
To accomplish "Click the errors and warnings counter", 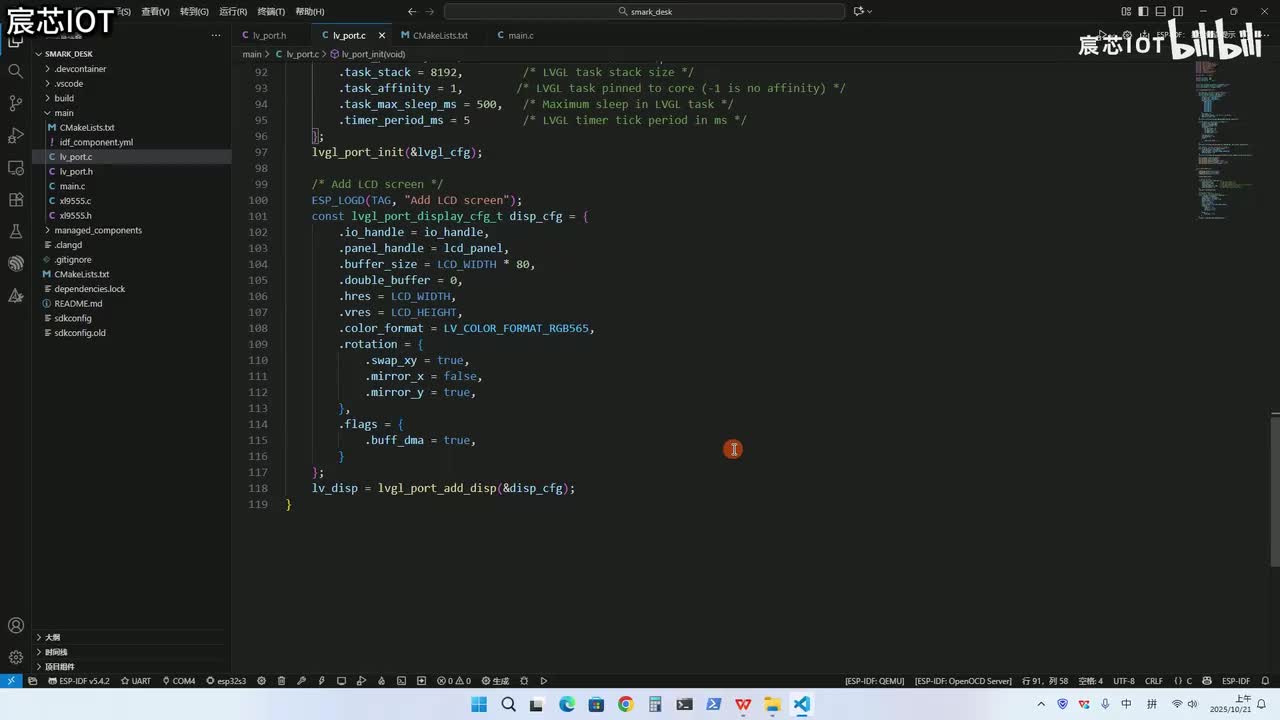I will point(454,681).
